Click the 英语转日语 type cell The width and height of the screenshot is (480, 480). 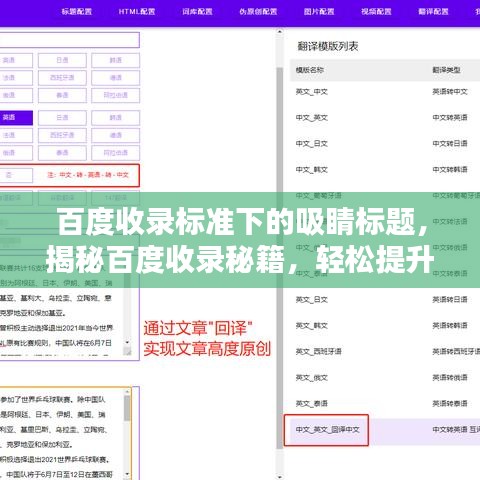click(450, 300)
